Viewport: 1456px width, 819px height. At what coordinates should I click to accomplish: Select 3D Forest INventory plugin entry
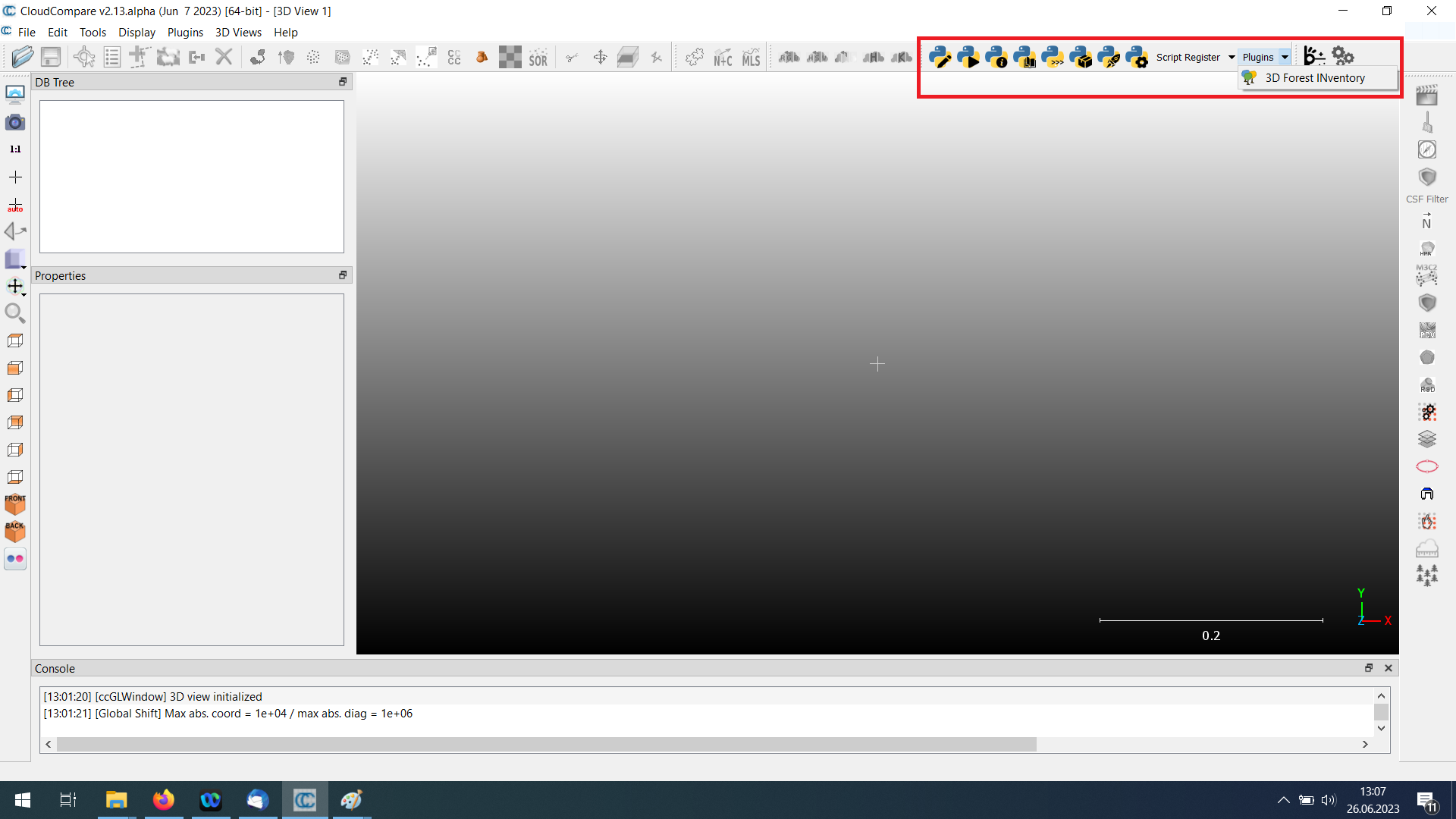[1314, 78]
